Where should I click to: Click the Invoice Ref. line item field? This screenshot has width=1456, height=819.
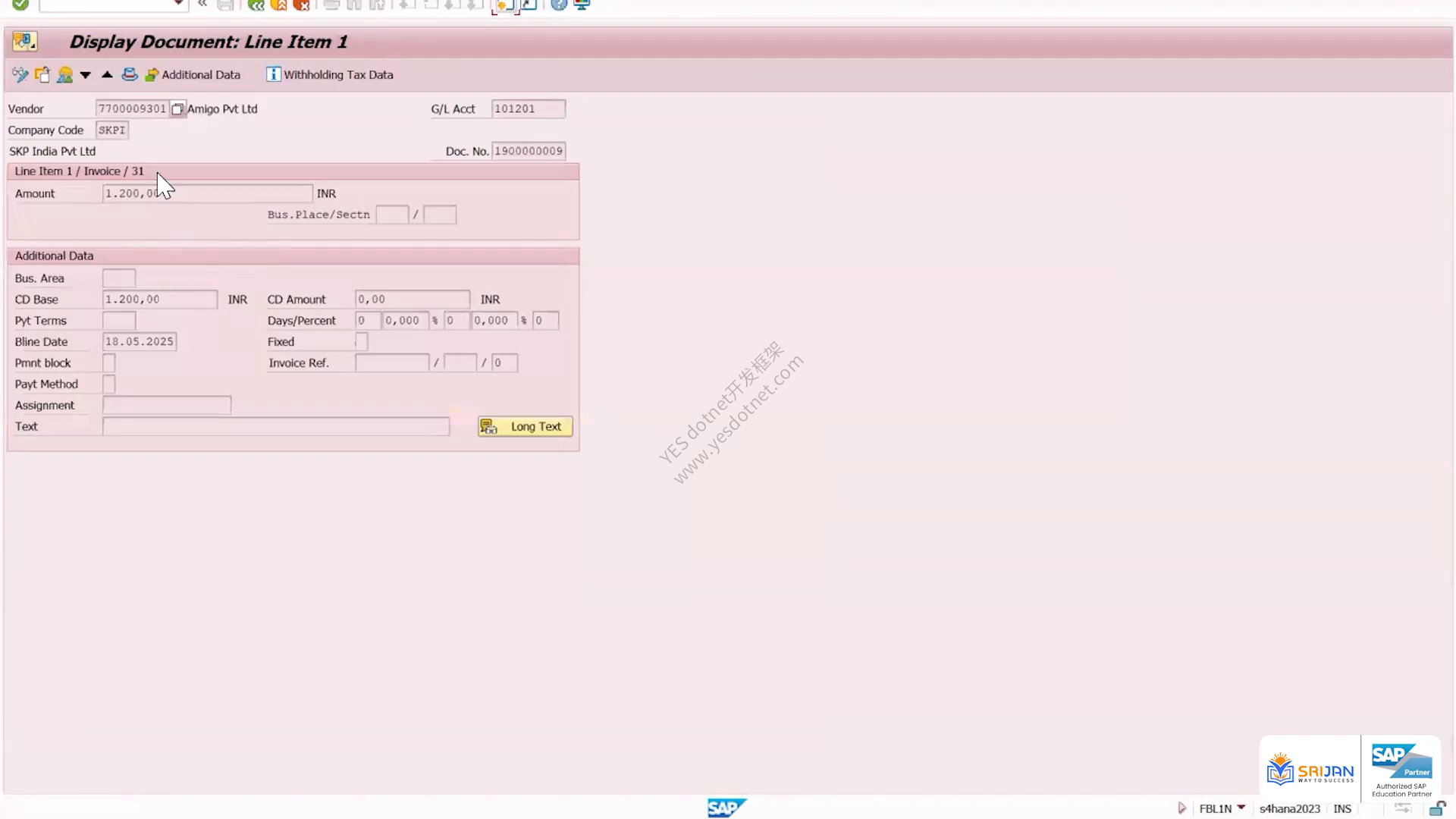504,363
